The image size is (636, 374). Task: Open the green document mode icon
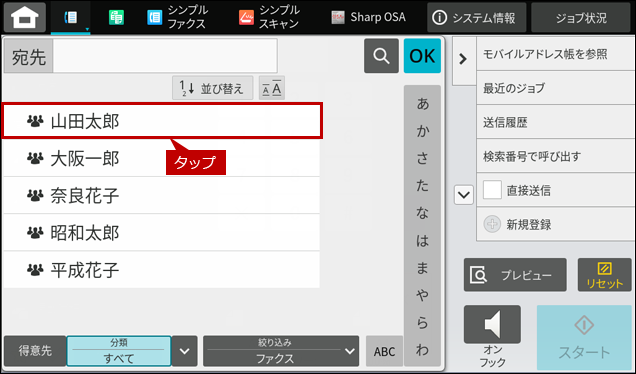pos(116,17)
